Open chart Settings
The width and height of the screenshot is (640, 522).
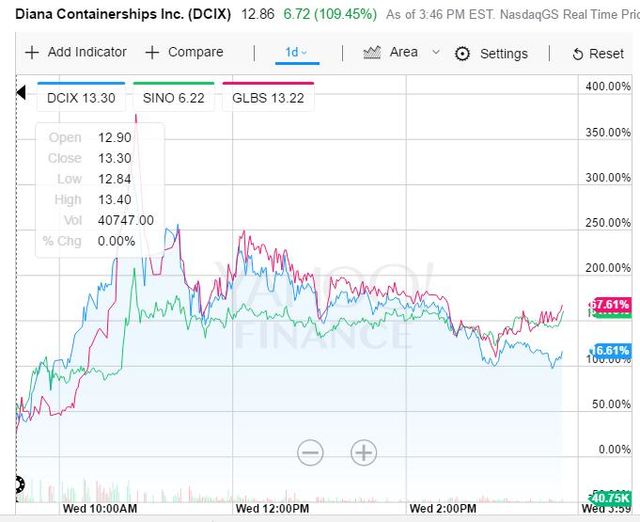coord(503,54)
